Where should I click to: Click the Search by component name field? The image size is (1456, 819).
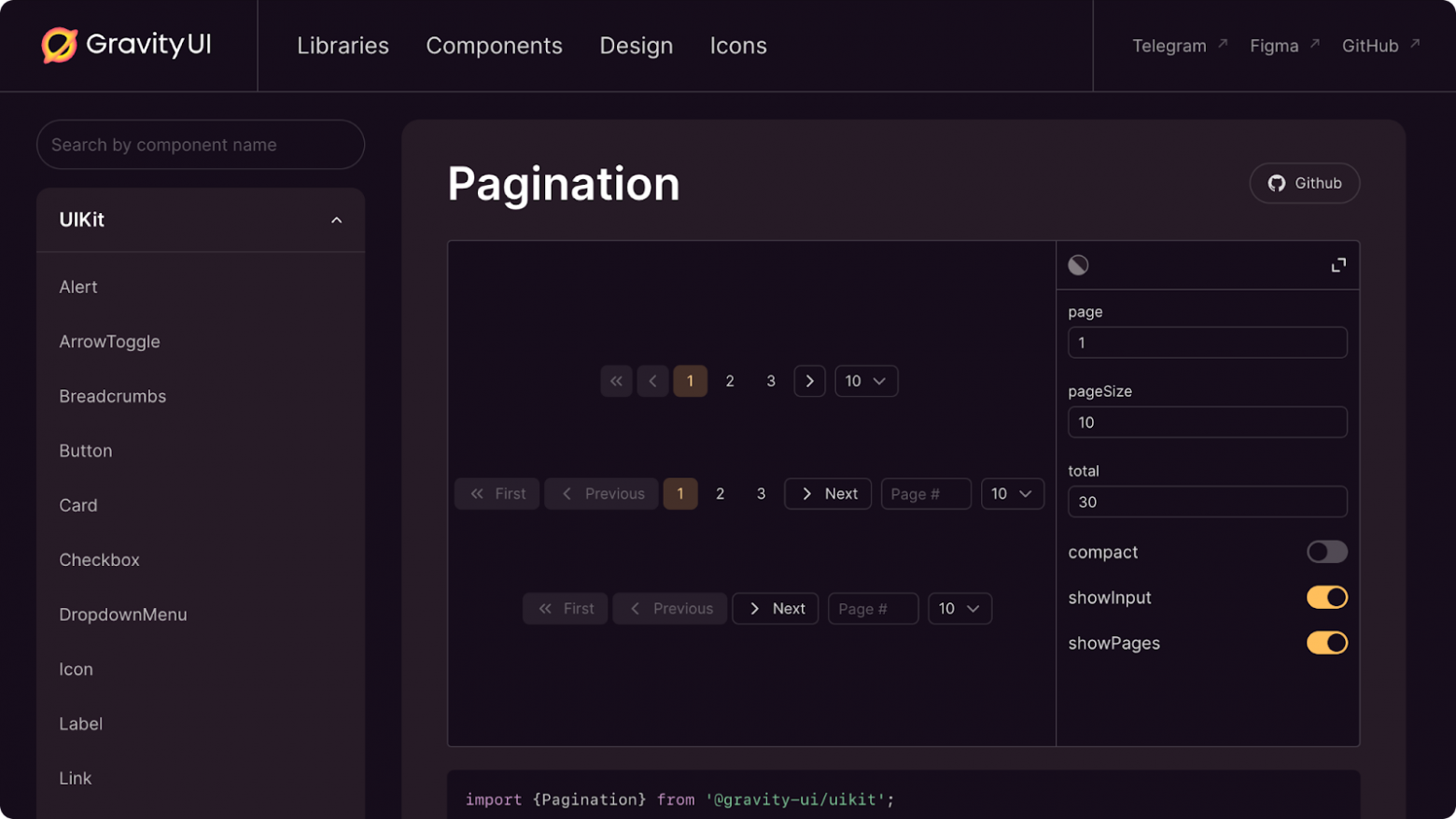point(200,145)
